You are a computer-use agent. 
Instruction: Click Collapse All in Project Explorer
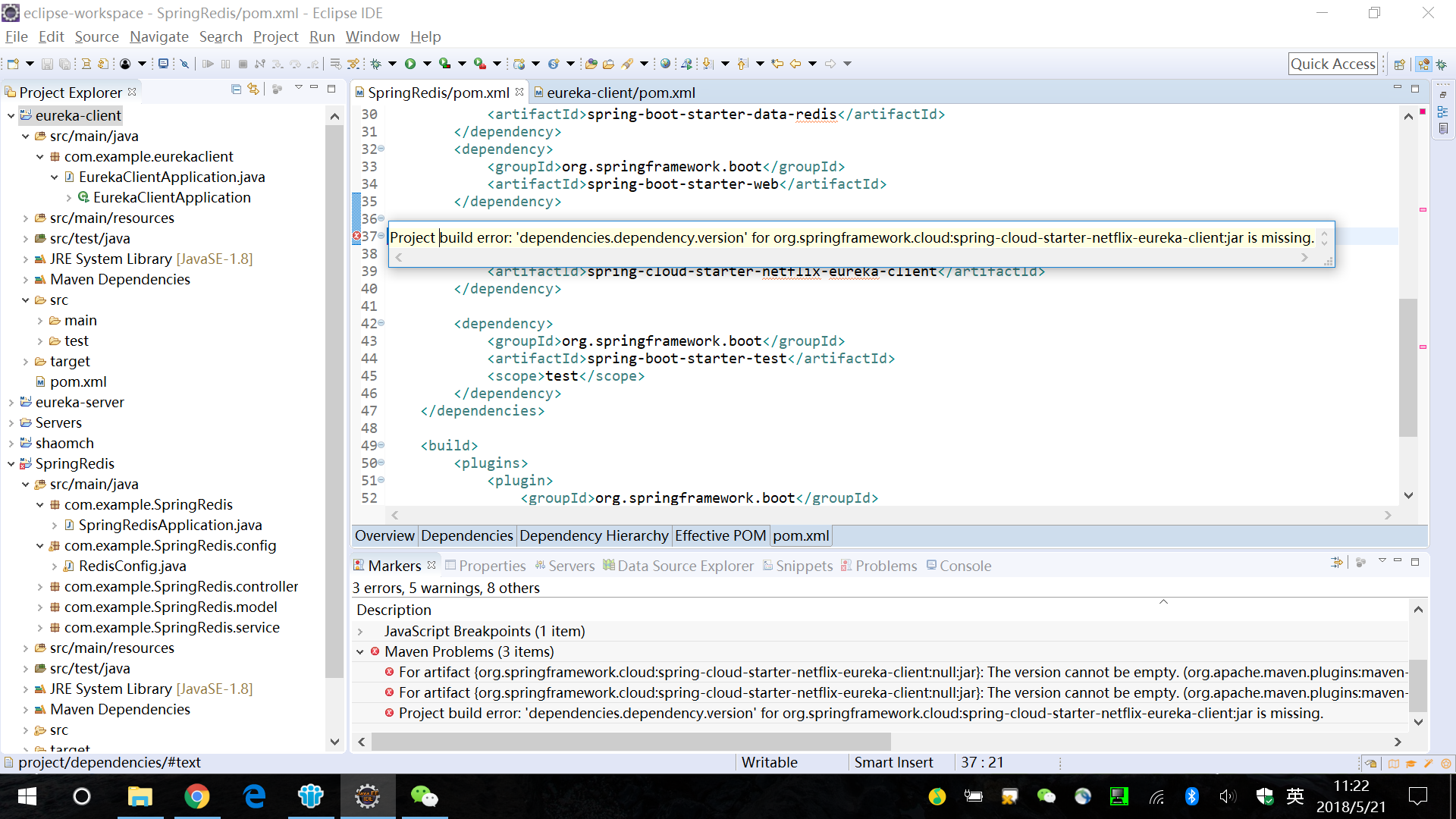pos(237,89)
